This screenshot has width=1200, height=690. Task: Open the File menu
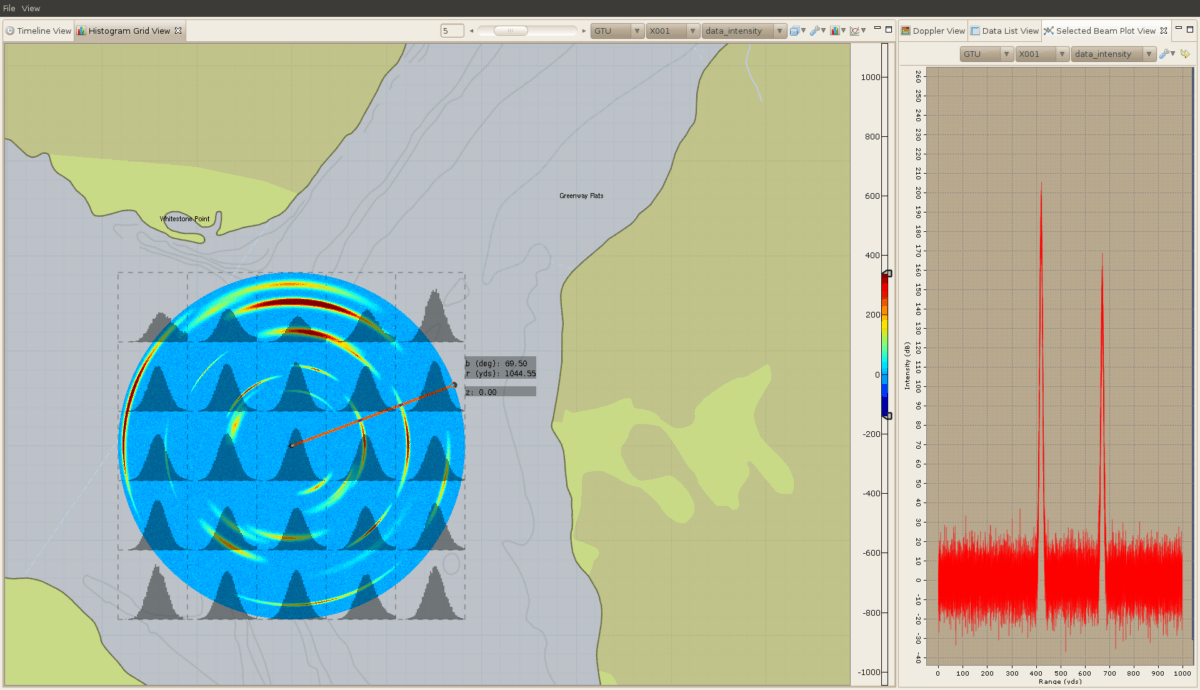click(x=9, y=8)
